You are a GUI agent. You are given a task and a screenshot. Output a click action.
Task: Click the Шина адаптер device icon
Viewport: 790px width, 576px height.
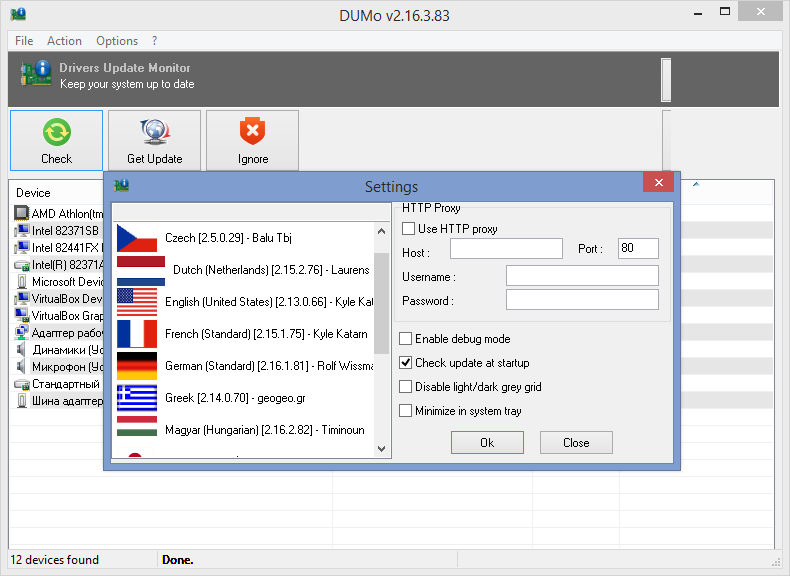click(x=22, y=401)
